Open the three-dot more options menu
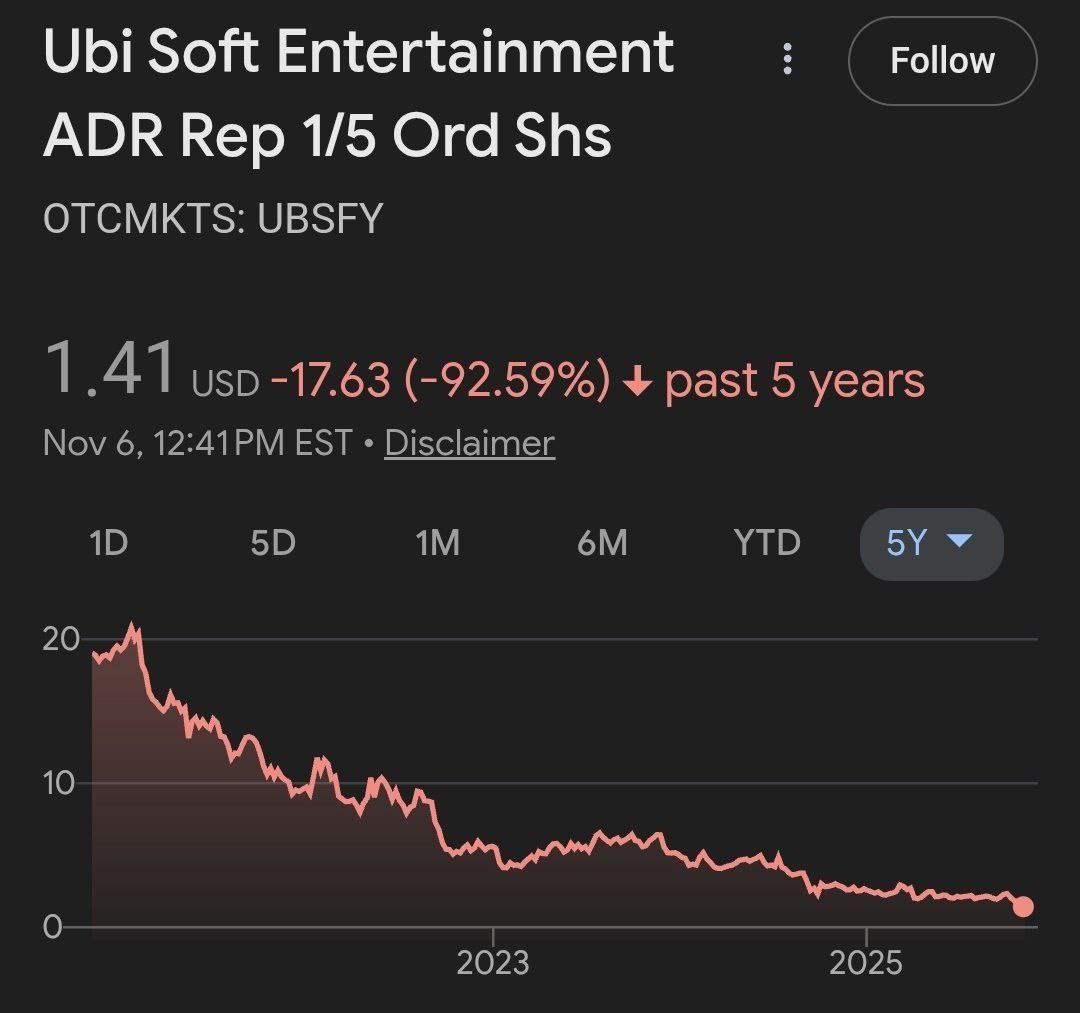 click(x=788, y=59)
